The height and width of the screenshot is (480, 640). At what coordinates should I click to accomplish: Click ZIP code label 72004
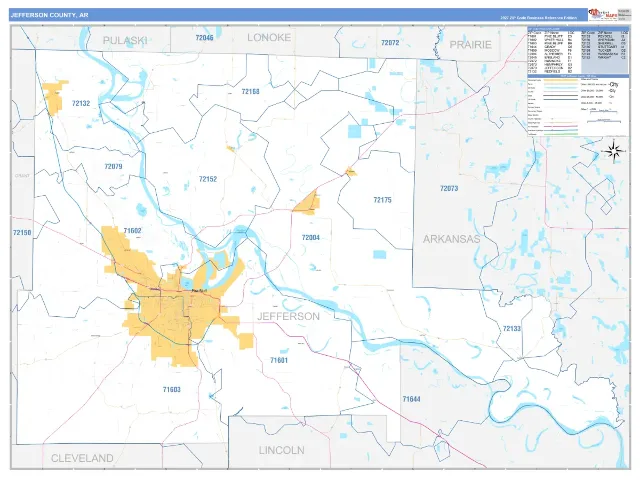(311, 237)
